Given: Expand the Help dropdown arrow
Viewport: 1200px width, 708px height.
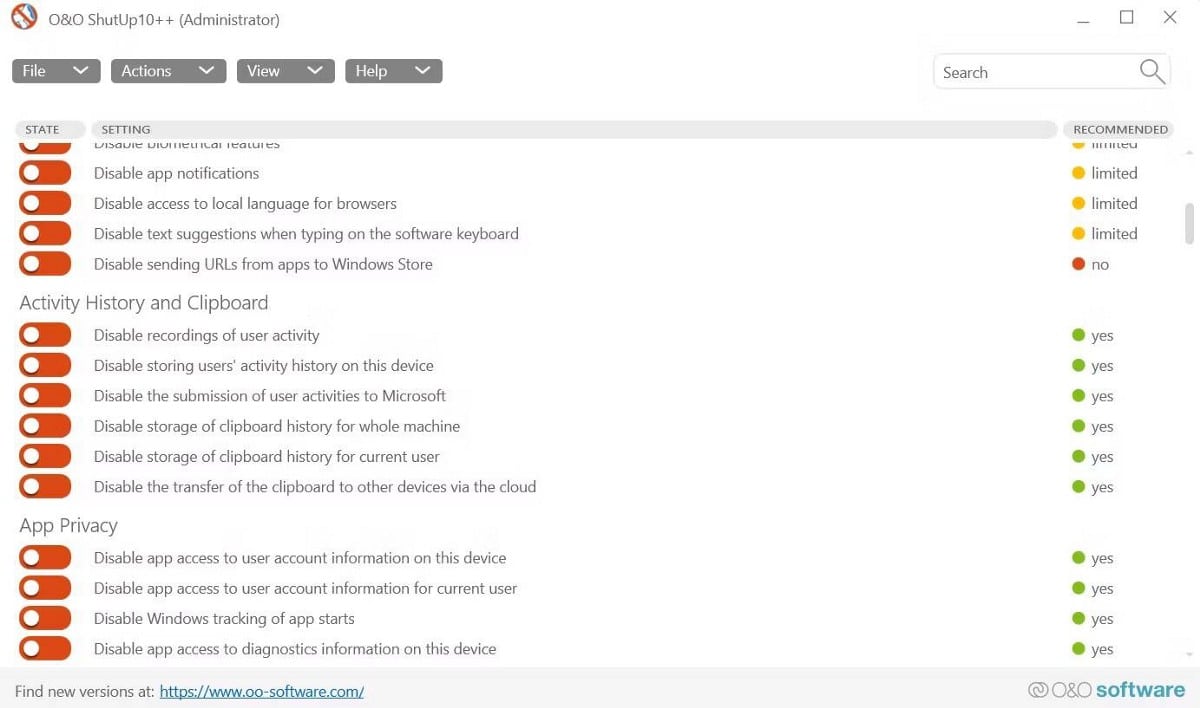Looking at the screenshot, I should 422,70.
